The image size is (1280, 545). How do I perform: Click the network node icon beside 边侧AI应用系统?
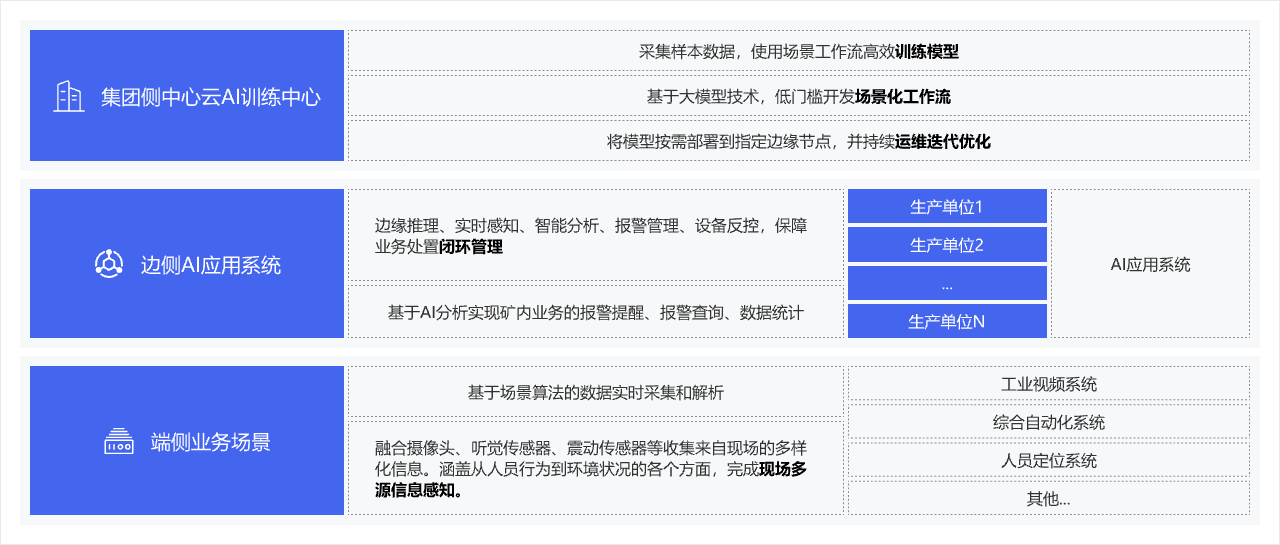pyautogui.click(x=107, y=264)
